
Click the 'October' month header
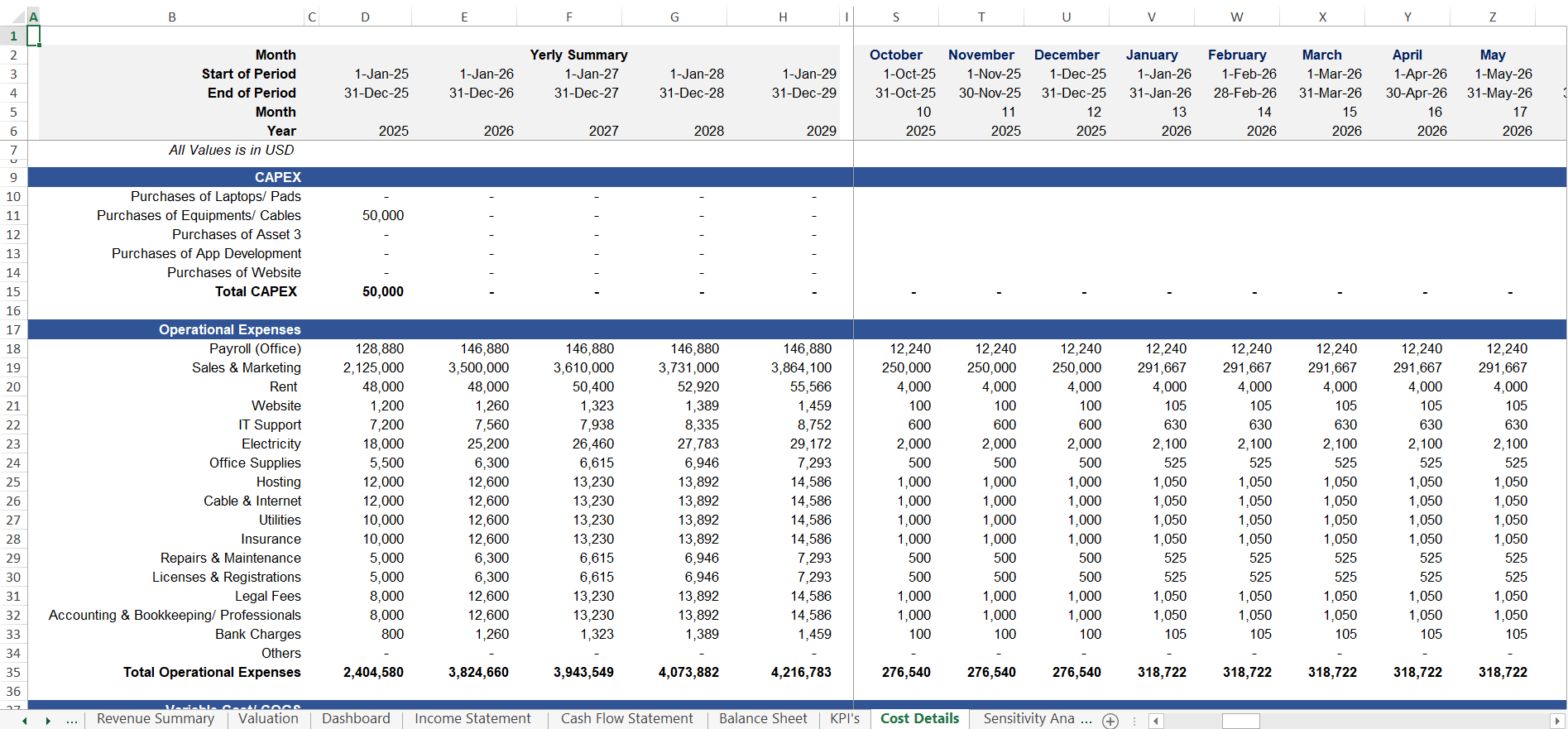click(x=895, y=55)
